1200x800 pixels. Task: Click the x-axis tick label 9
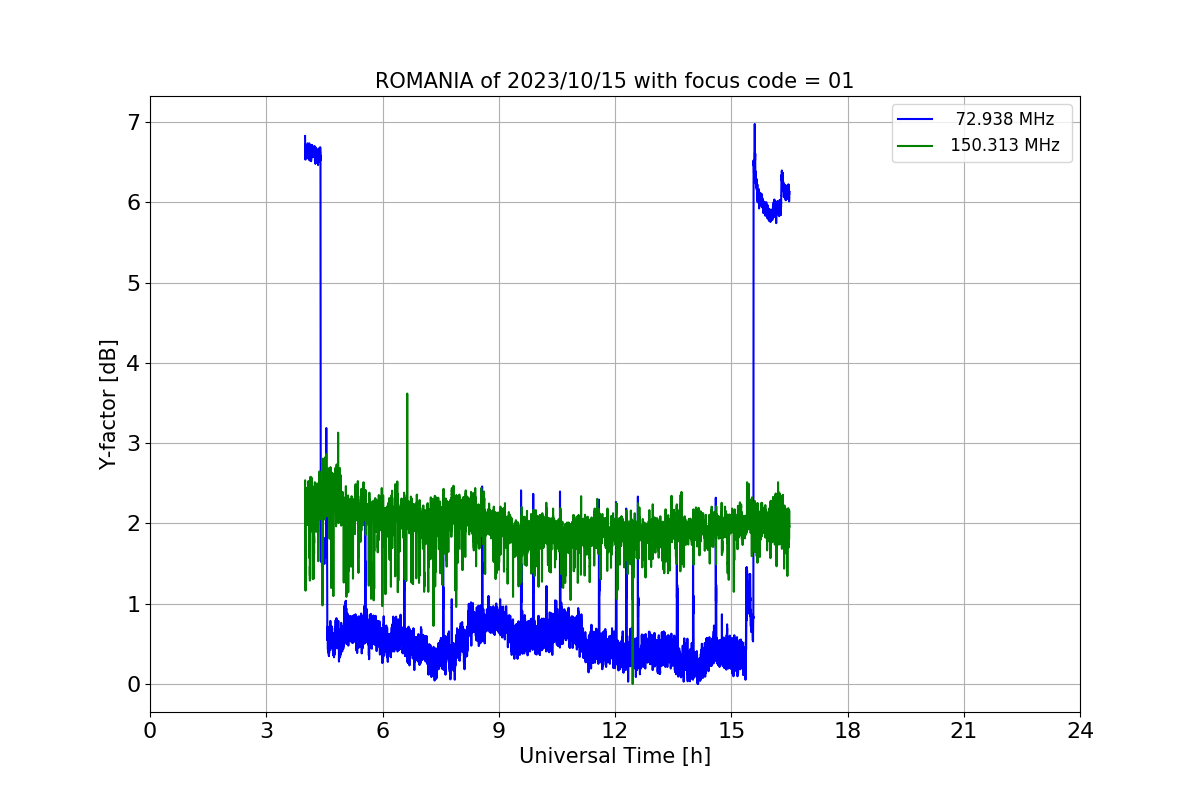(x=499, y=731)
